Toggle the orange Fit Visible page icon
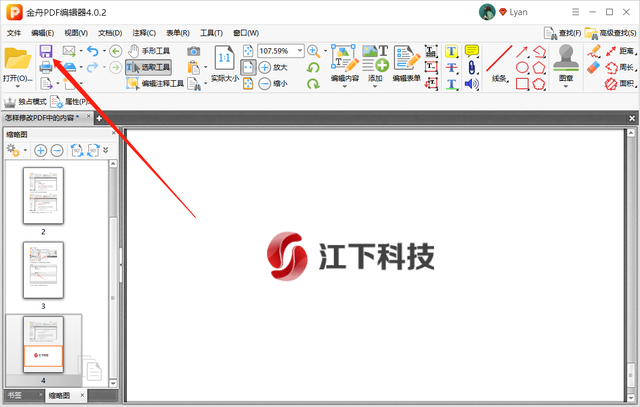The image size is (640, 407). pos(248,84)
